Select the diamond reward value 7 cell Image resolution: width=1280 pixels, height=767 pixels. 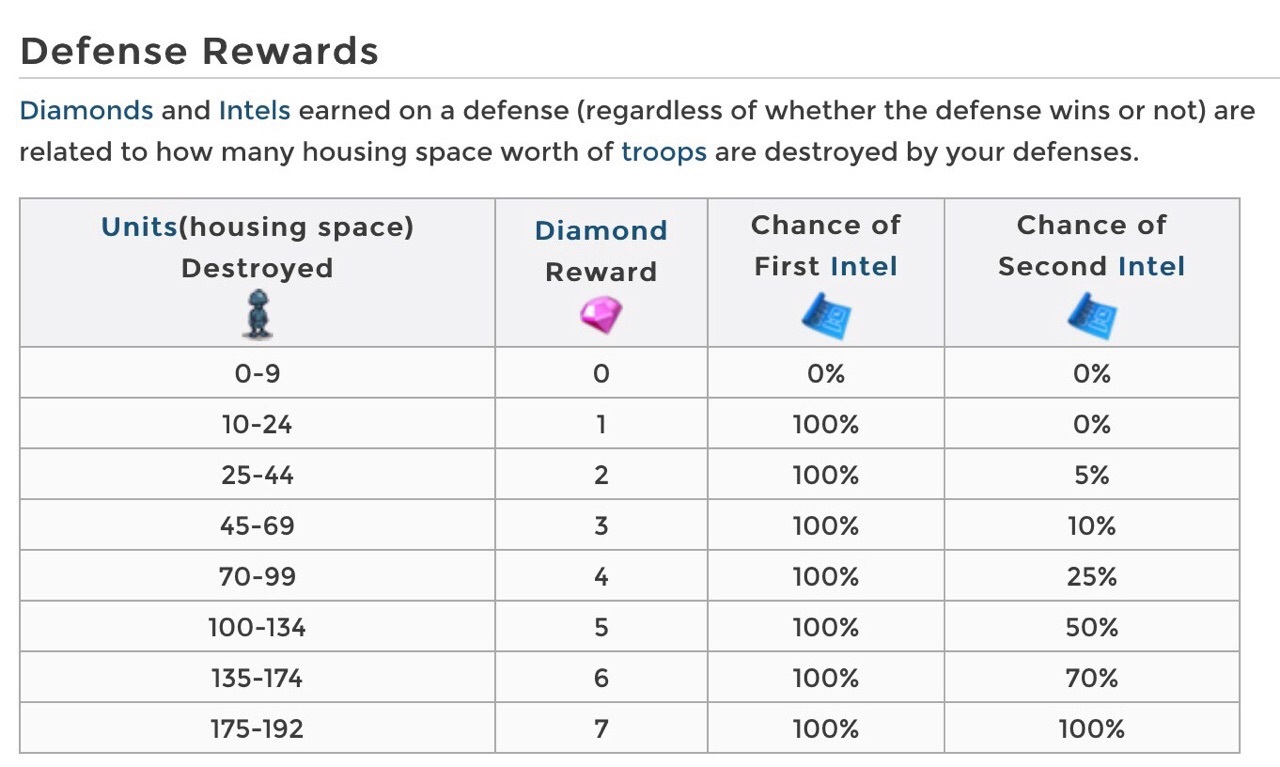pos(601,729)
